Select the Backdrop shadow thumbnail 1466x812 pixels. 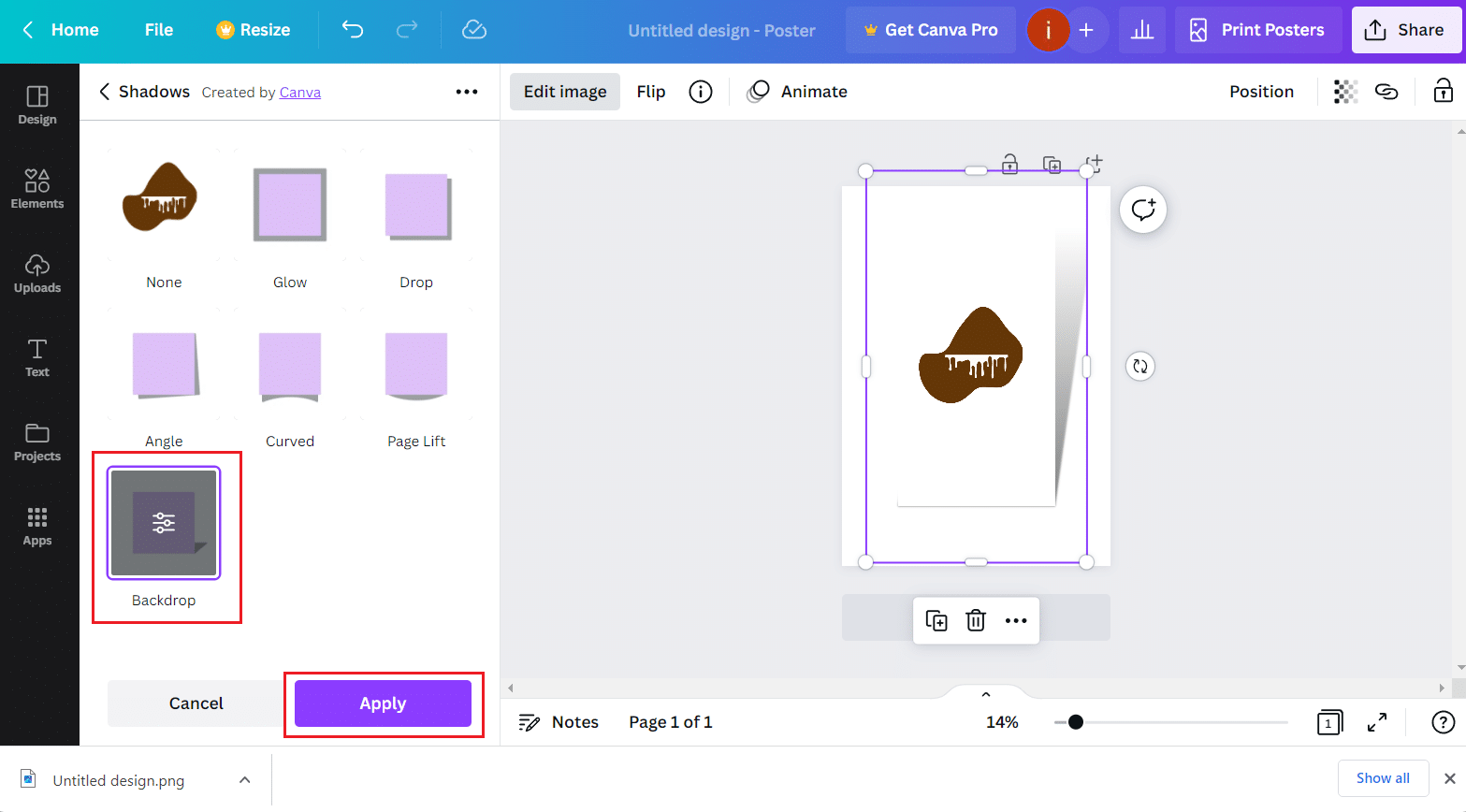pos(164,522)
